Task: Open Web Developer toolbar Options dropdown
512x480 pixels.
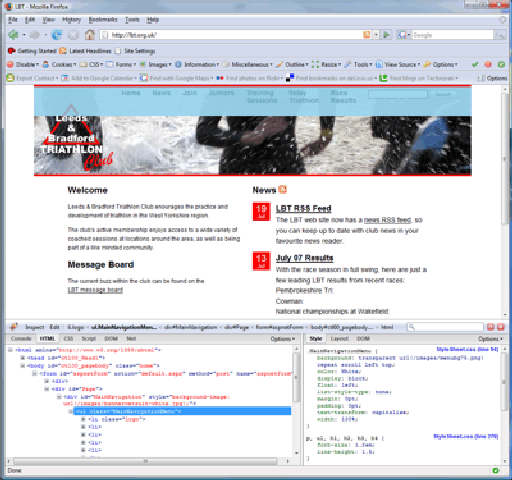Action: coord(441,64)
